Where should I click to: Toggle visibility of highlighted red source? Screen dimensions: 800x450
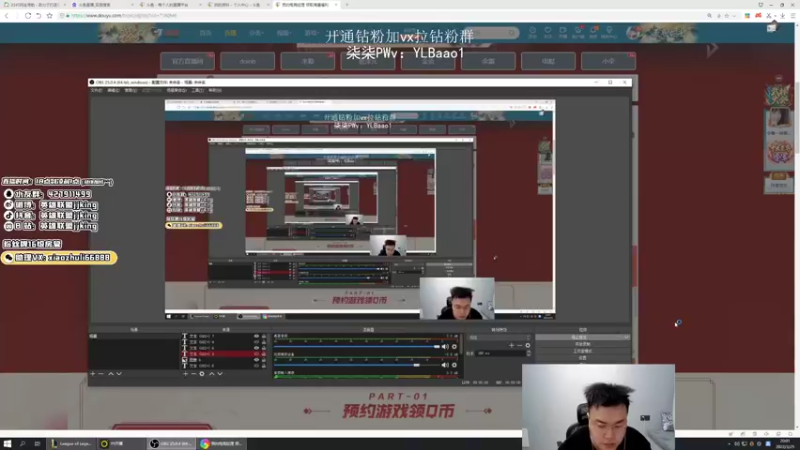pyautogui.click(x=257, y=354)
